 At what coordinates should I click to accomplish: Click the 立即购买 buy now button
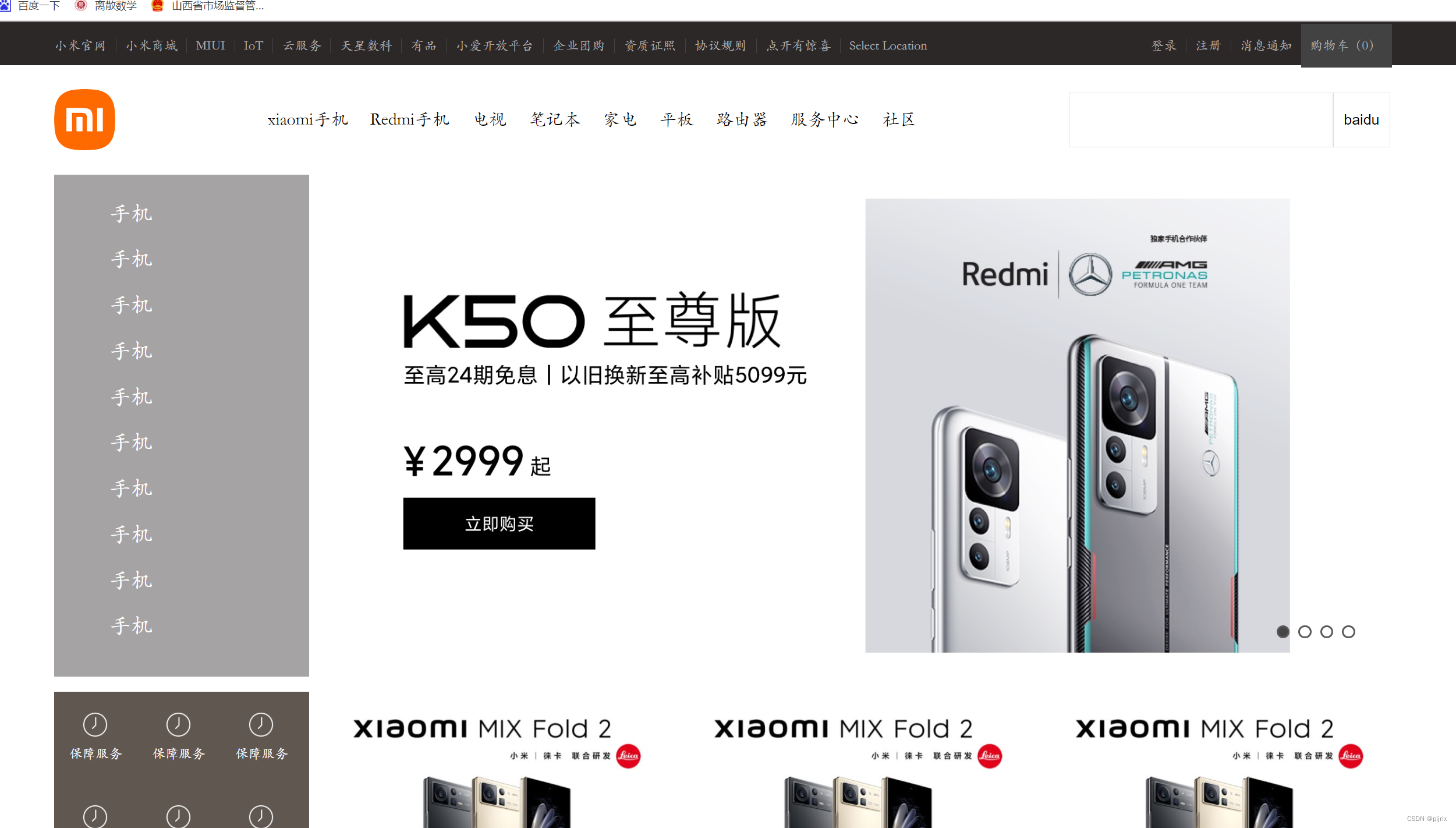pos(499,523)
